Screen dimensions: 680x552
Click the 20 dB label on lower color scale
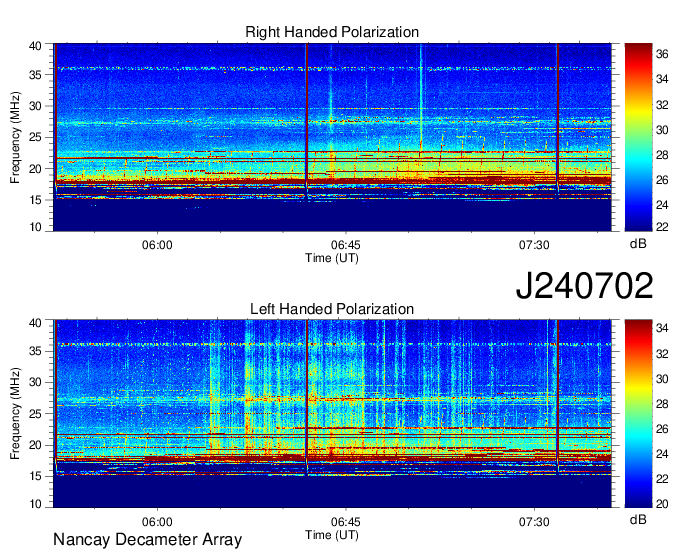[662, 503]
